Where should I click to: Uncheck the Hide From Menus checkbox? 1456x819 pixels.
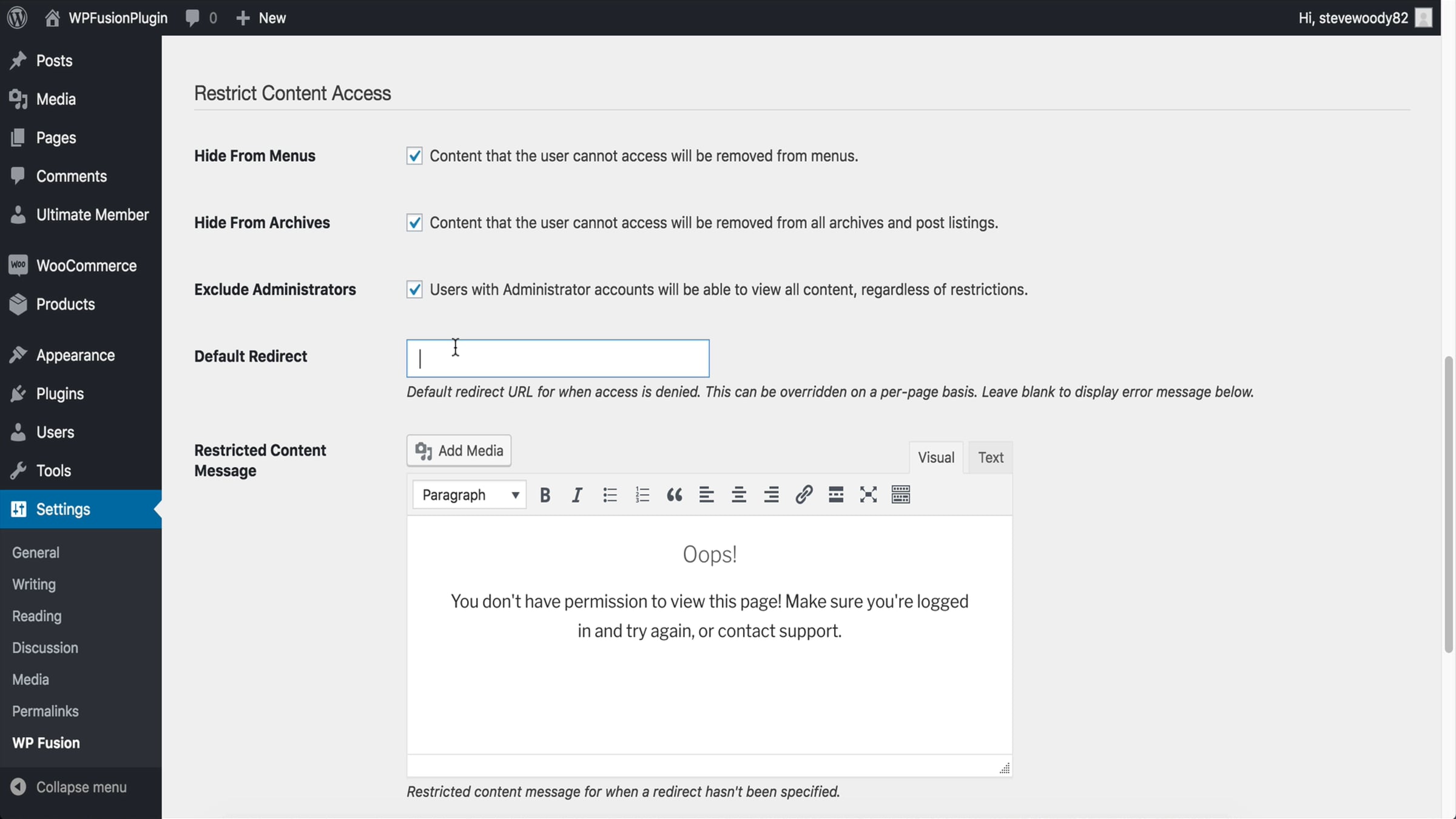click(x=414, y=156)
